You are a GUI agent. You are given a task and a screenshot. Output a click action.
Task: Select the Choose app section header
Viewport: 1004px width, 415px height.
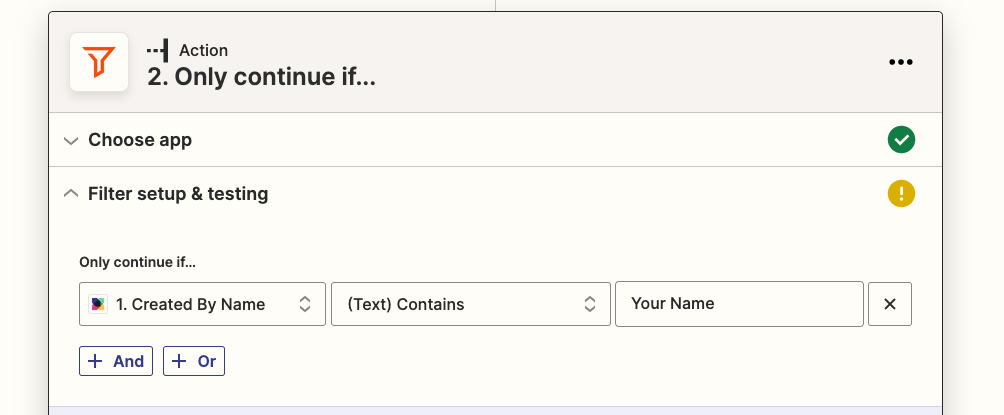(x=496, y=140)
